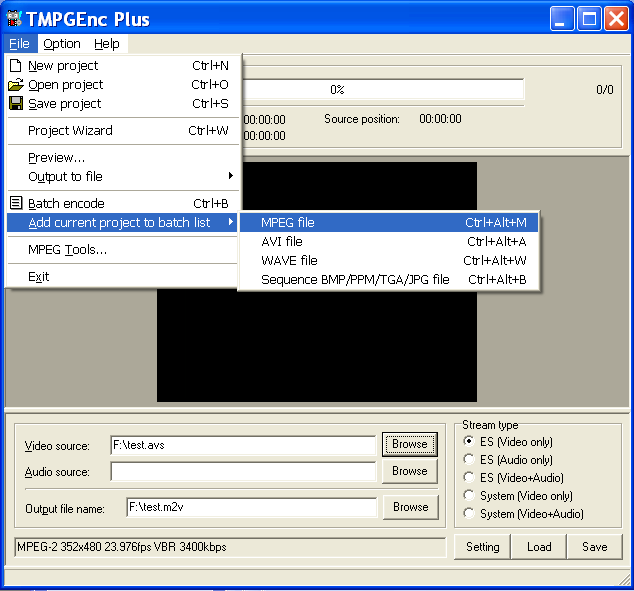This screenshot has height=591, width=634.
Task: Click Browse next to Video source
Action: pyautogui.click(x=410, y=444)
